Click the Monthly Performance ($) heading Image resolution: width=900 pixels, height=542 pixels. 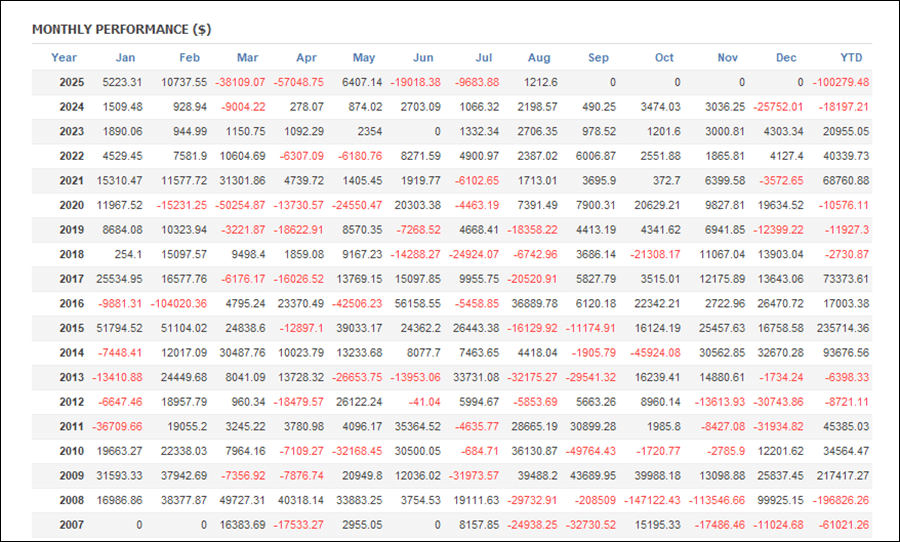coord(121,29)
